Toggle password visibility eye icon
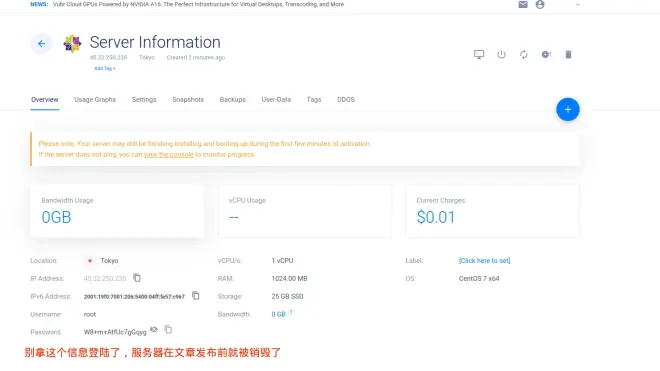Viewport: 660px width, 371px height. click(154, 330)
